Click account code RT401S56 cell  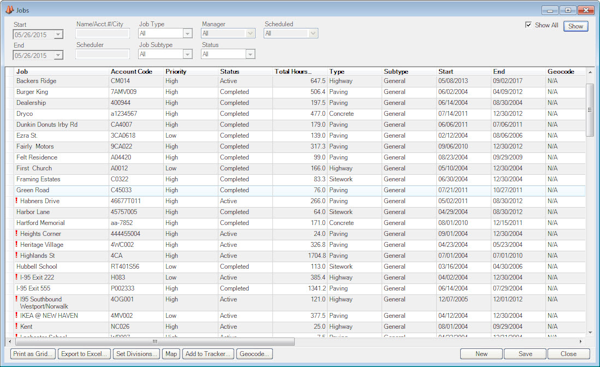(136, 266)
